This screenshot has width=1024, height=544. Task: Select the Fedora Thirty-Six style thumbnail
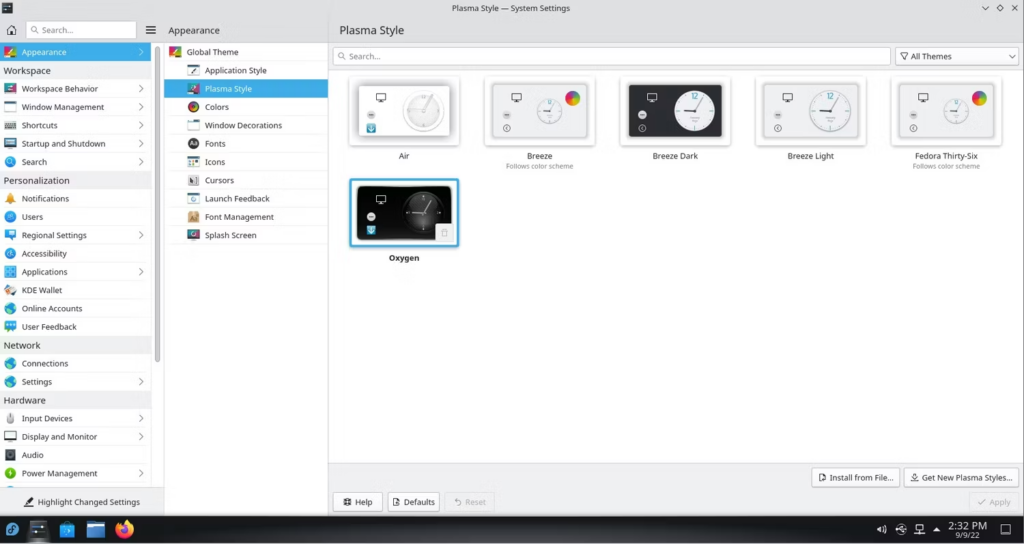(x=946, y=111)
